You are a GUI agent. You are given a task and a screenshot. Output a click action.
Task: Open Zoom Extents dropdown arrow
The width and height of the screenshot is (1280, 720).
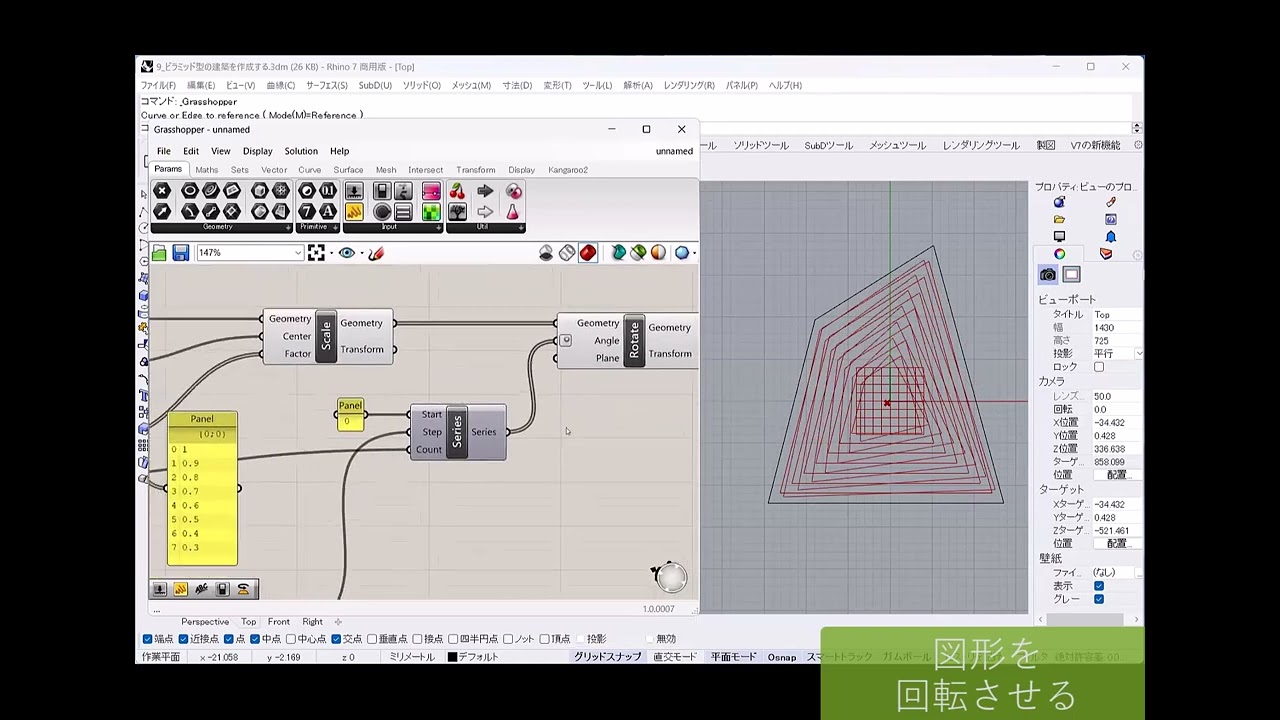(331, 253)
